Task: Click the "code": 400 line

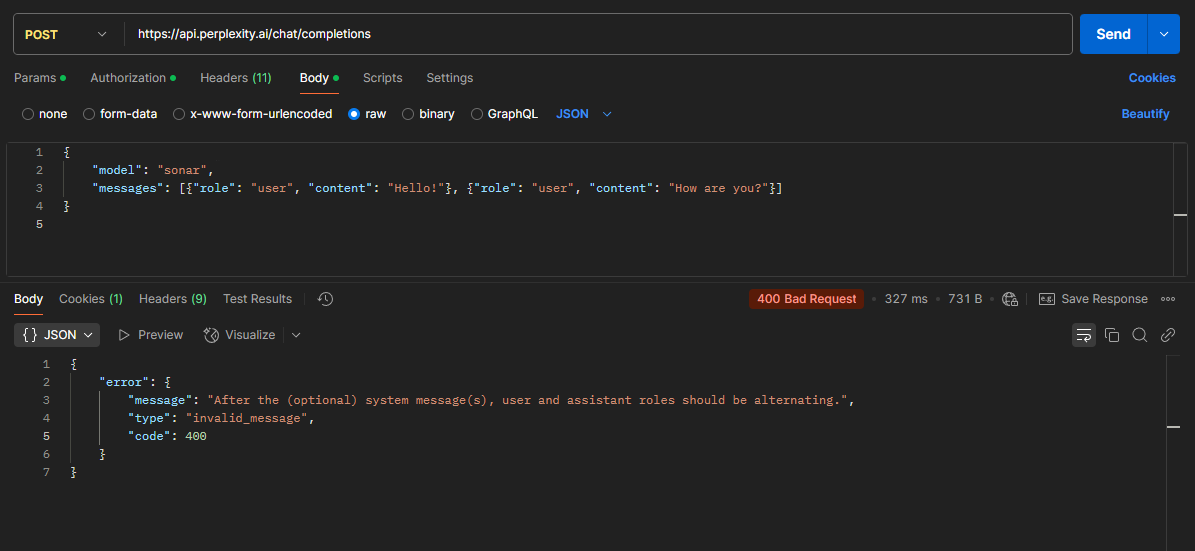Action: [167, 436]
